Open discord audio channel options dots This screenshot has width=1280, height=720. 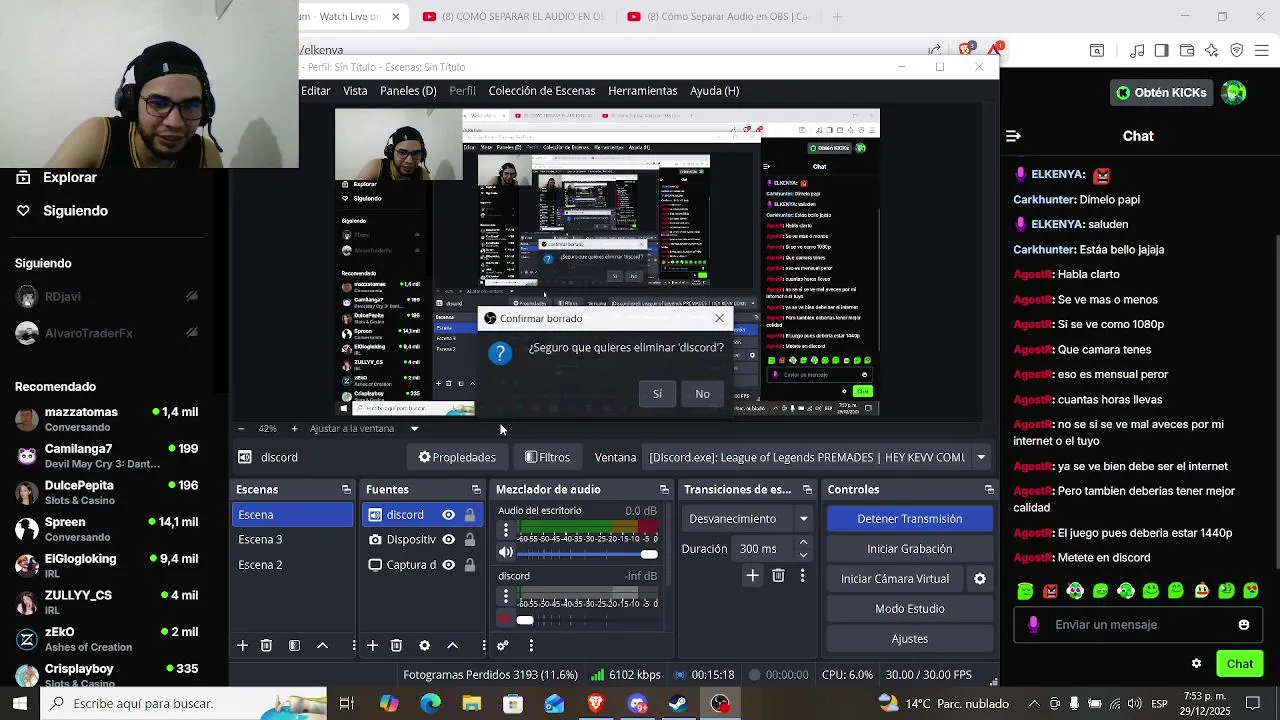click(x=505, y=596)
